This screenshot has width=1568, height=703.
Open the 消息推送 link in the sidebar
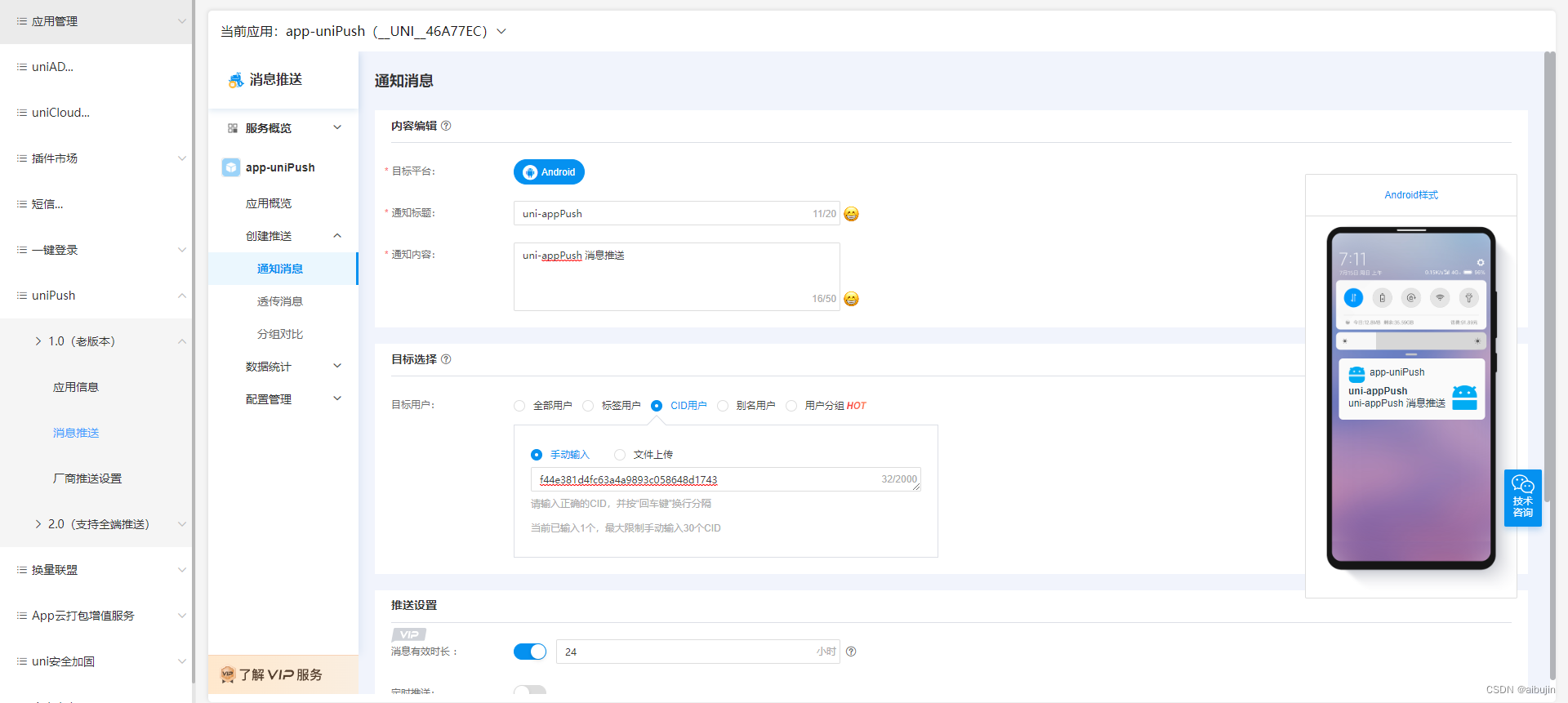click(x=76, y=433)
